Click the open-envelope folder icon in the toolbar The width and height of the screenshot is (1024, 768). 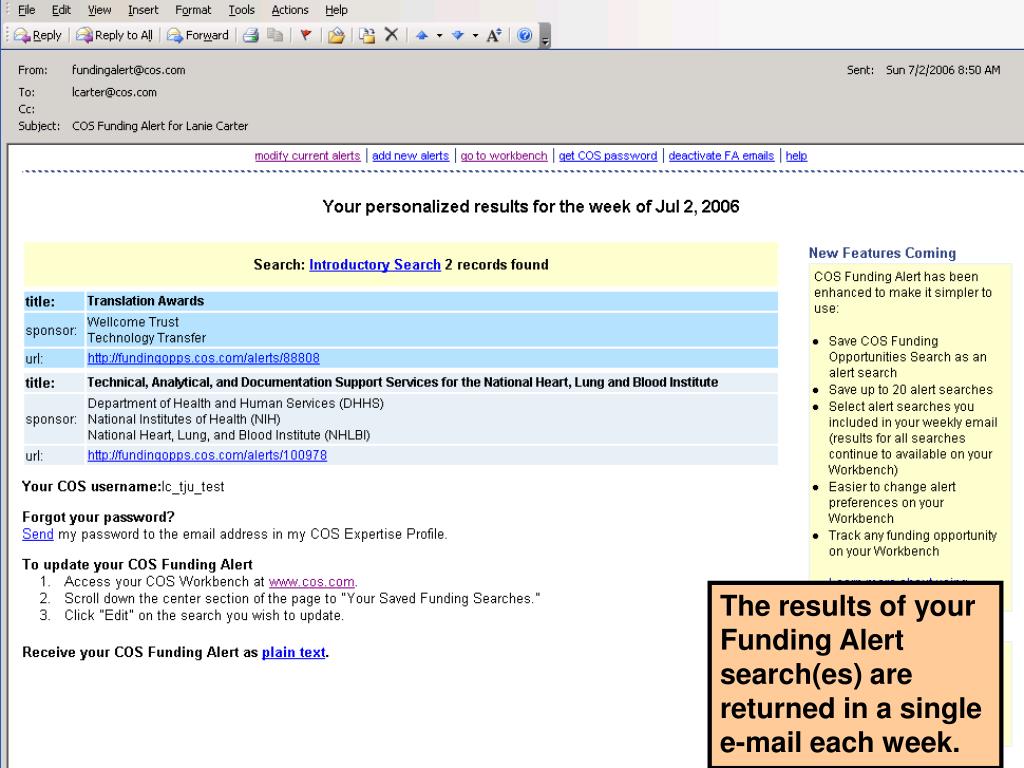[x=336, y=35]
